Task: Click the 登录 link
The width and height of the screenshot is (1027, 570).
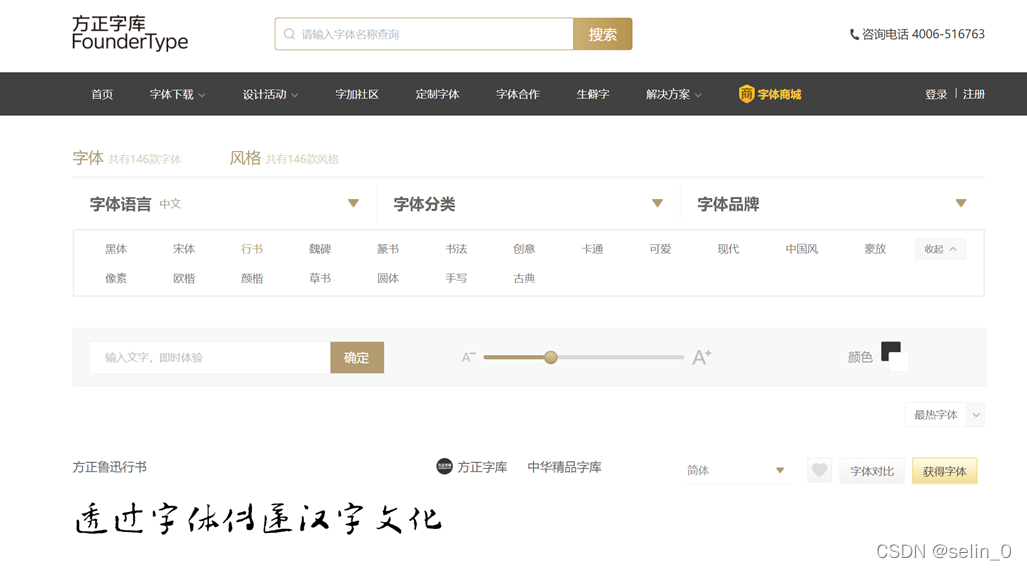Action: (935, 94)
